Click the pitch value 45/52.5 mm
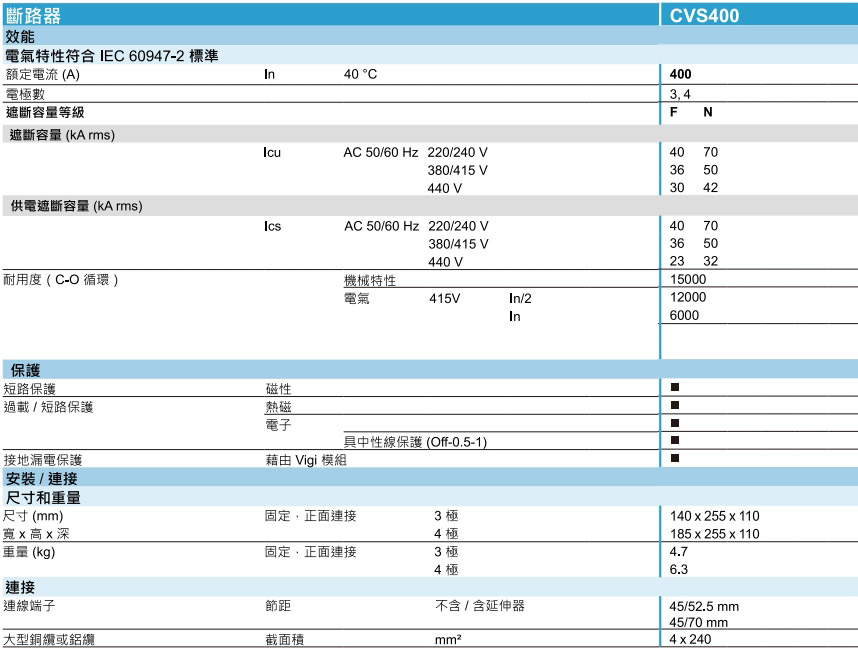 click(x=704, y=605)
